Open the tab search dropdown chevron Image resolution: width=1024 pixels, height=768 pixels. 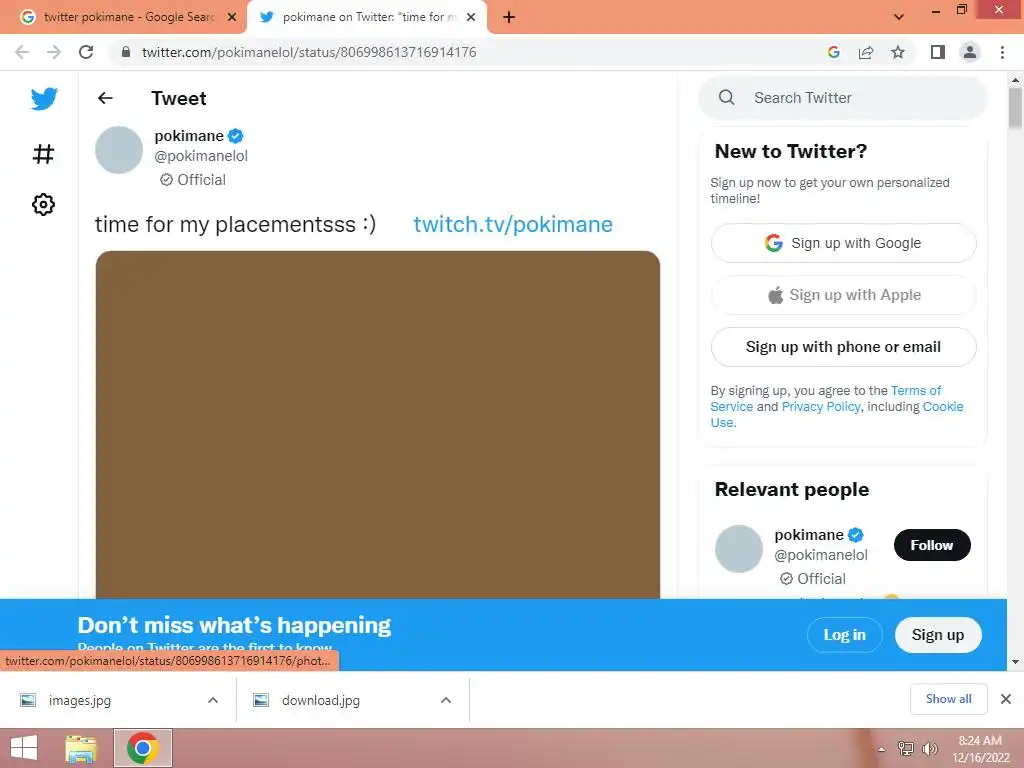pyautogui.click(x=899, y=17)
